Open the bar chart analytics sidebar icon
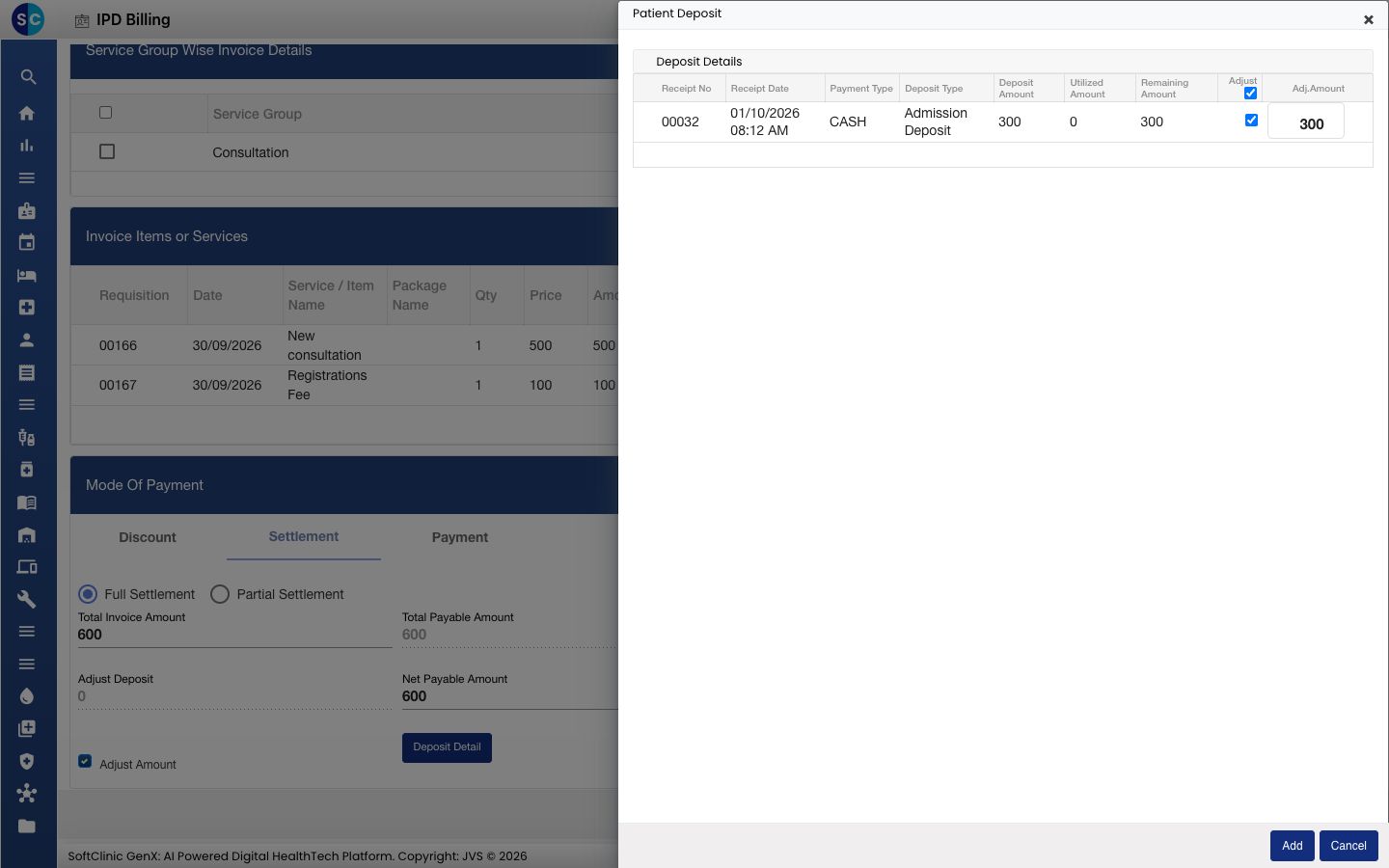This screenshot has height=868, width=1389. (27, 146)
